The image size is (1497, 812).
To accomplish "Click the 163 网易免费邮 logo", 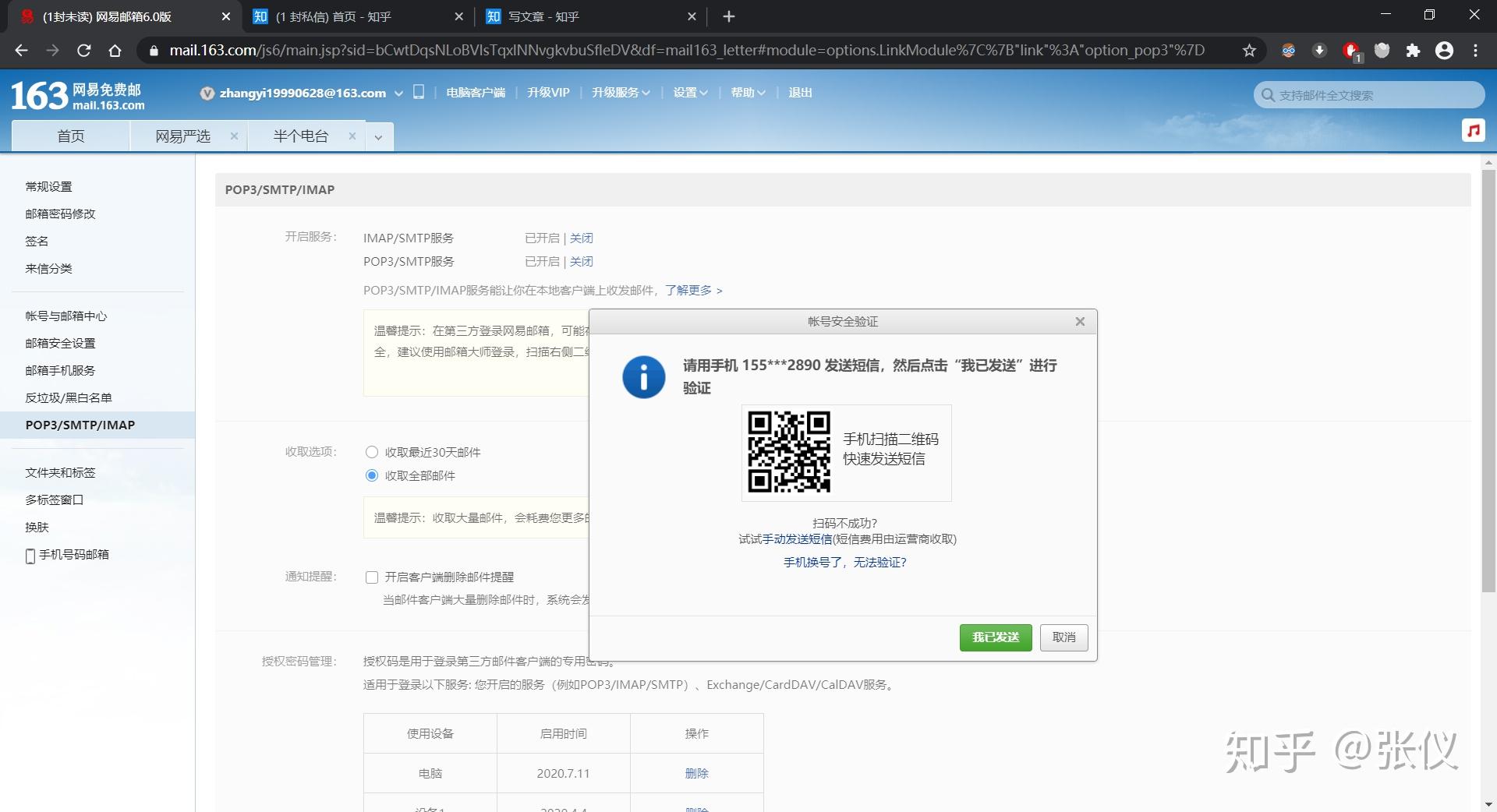I will click(74, 94).
